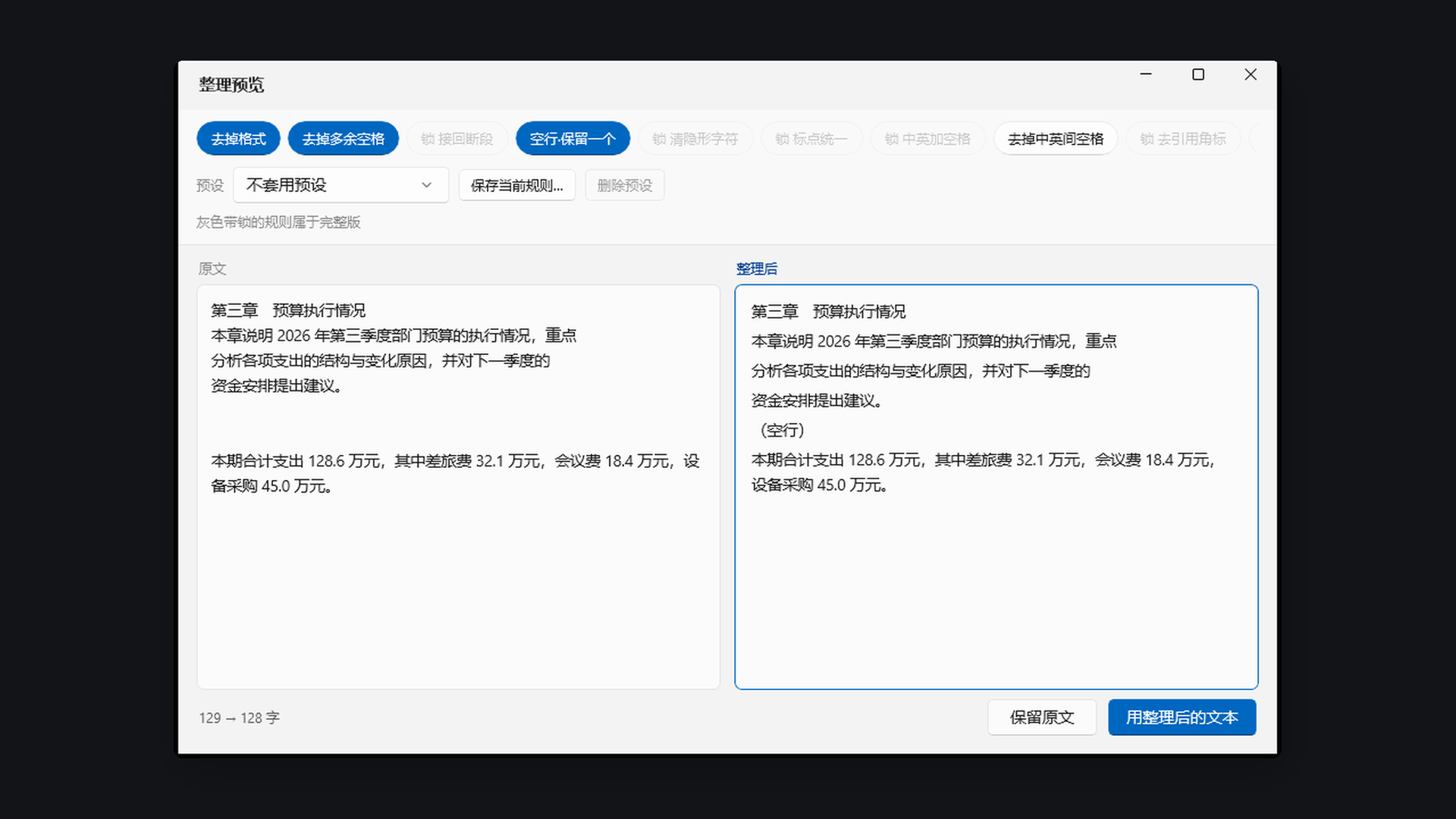Click the locked 接回断段 chip
The width and height of the screenshot is (1456, 819).
(x=457, y=139)
